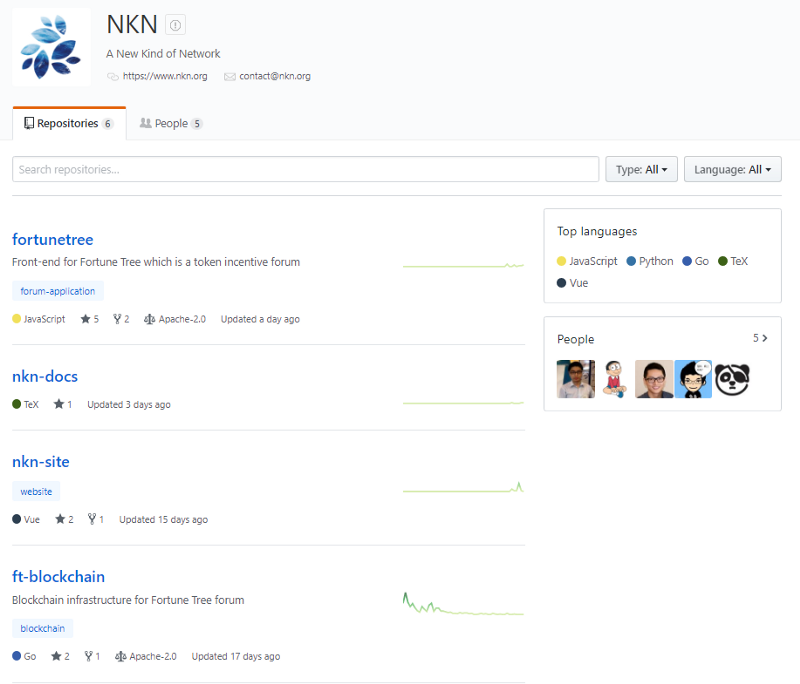Open the fortunetree repository
Viewport: 800px width, 684px height.
click(53, 239)
